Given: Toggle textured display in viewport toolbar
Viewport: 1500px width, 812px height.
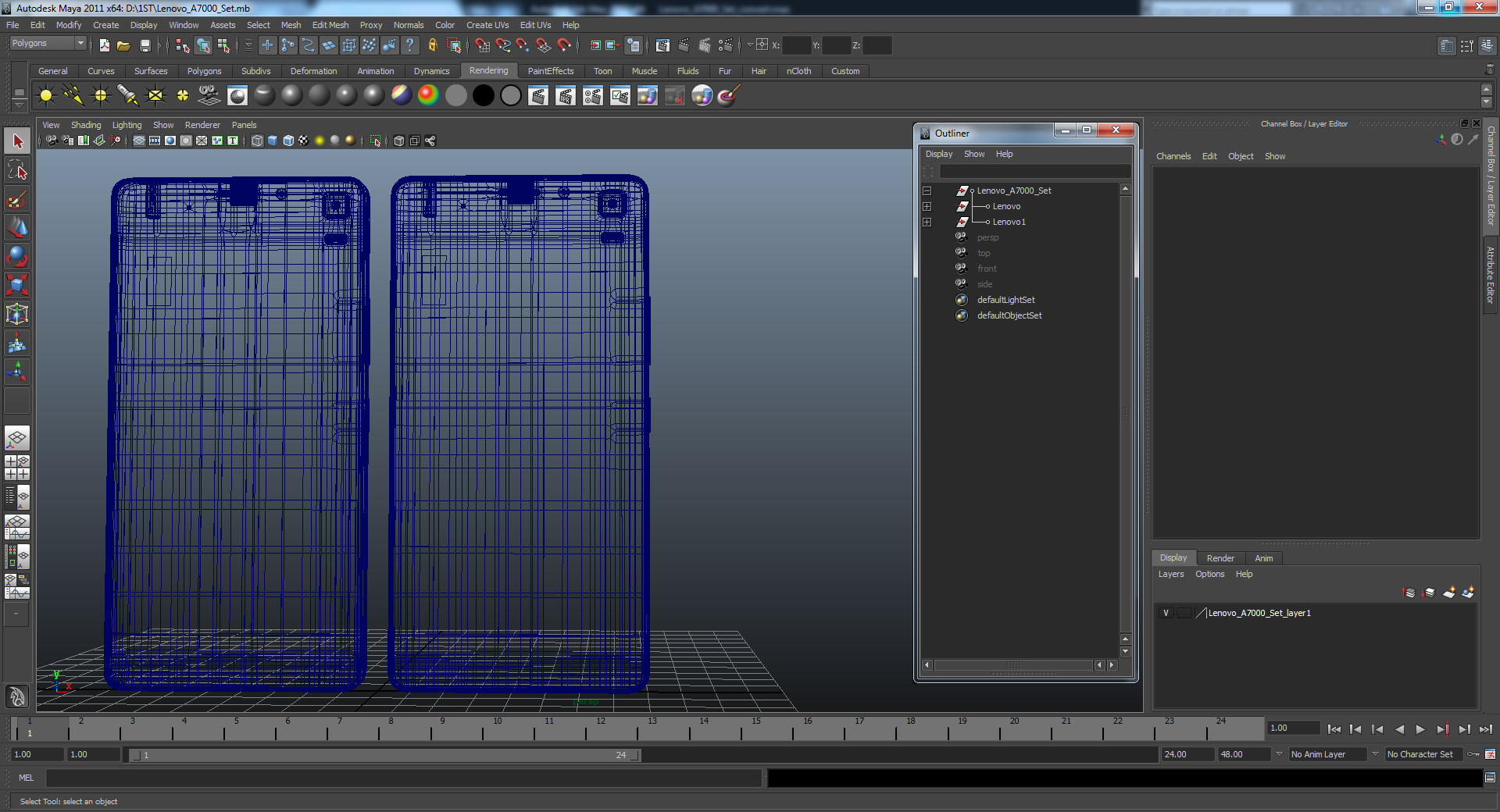Looking at the screenshot, I should [x=304, y=141].
